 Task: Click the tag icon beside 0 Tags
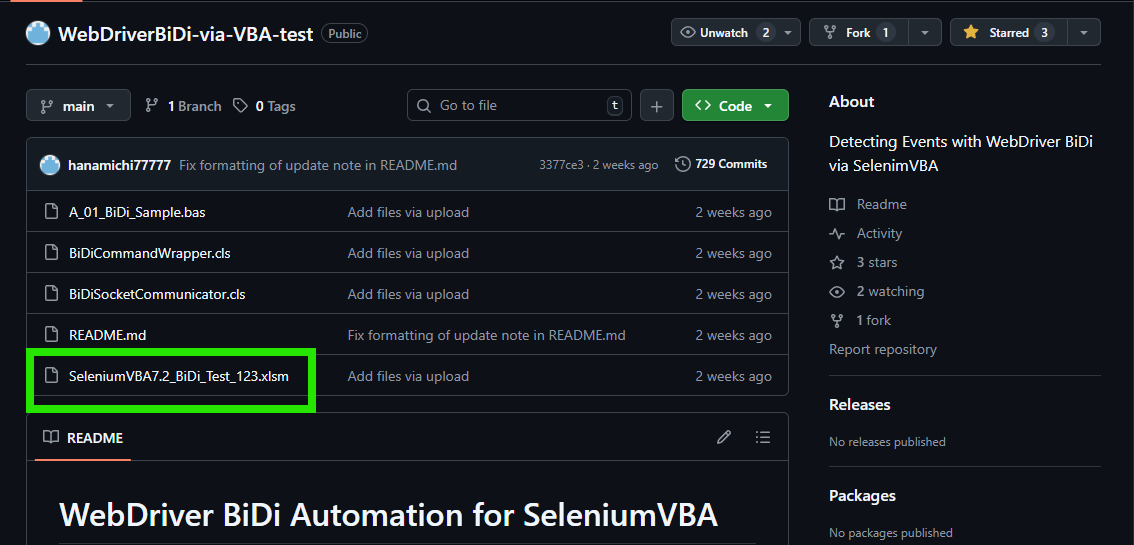[240, 106]
